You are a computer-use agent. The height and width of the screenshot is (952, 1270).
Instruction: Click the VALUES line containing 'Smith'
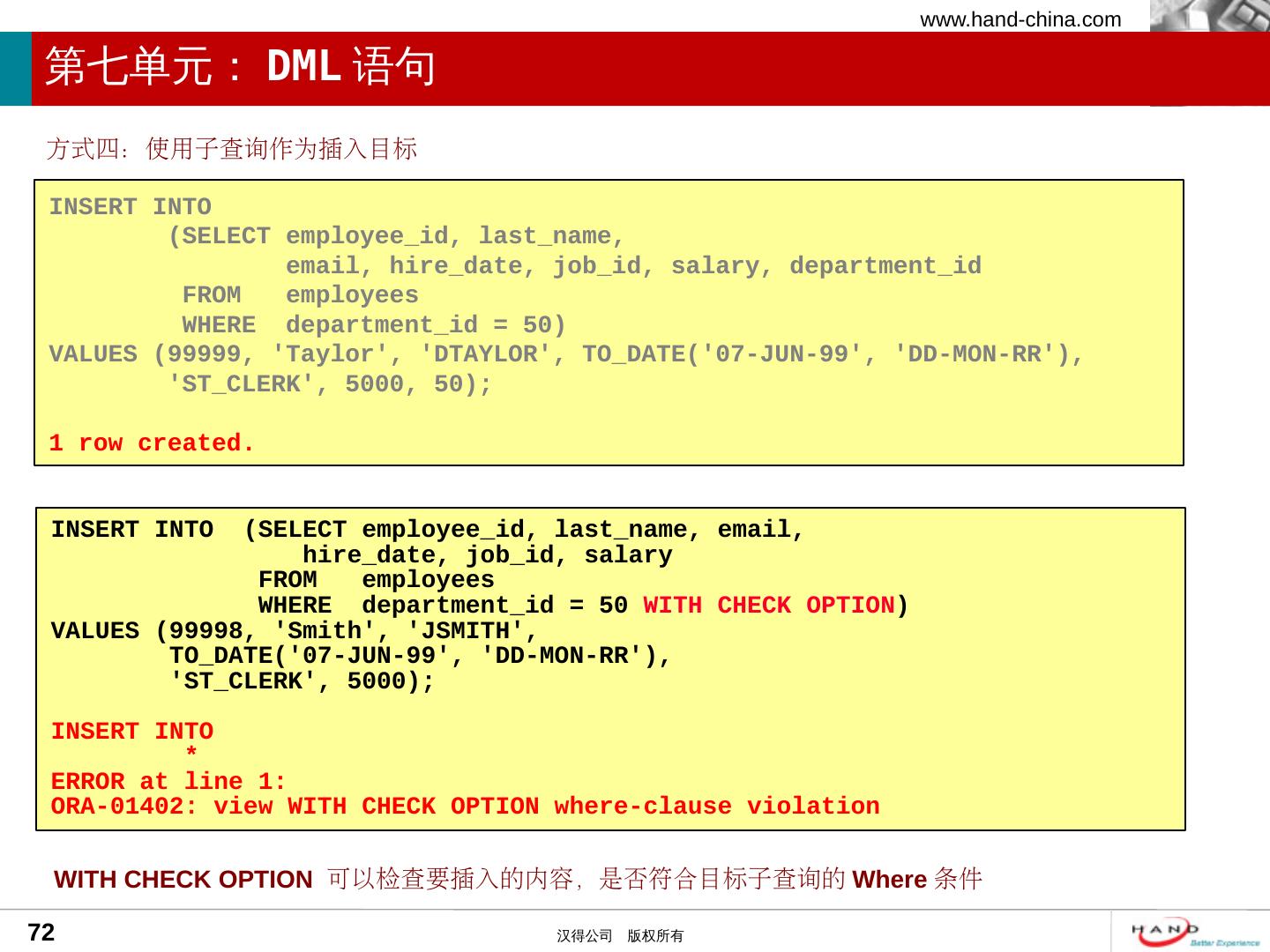(295, 631)
